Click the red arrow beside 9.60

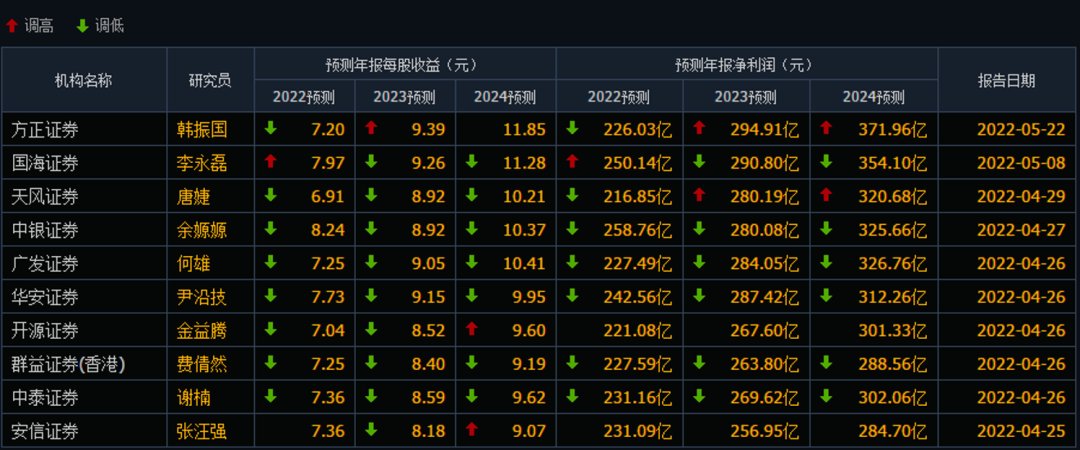point(472,330)
